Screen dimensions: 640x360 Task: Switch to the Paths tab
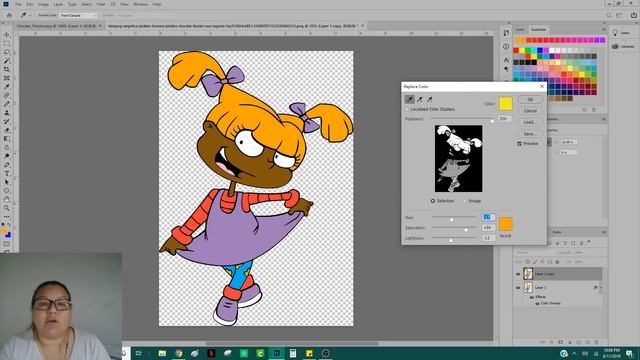(557, 232)
